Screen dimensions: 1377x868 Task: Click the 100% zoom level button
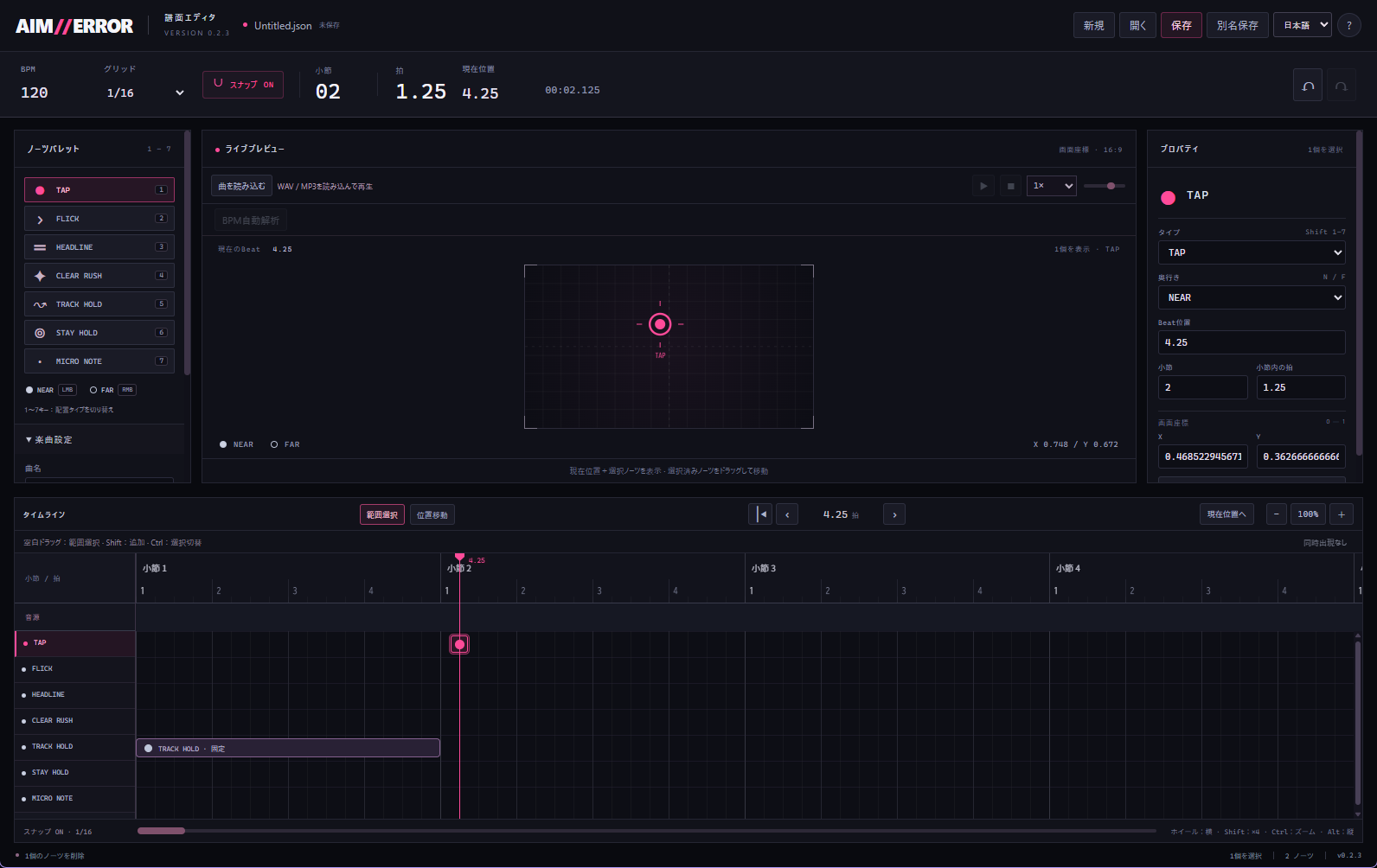pyautogui.click(x=1308, y=514)
